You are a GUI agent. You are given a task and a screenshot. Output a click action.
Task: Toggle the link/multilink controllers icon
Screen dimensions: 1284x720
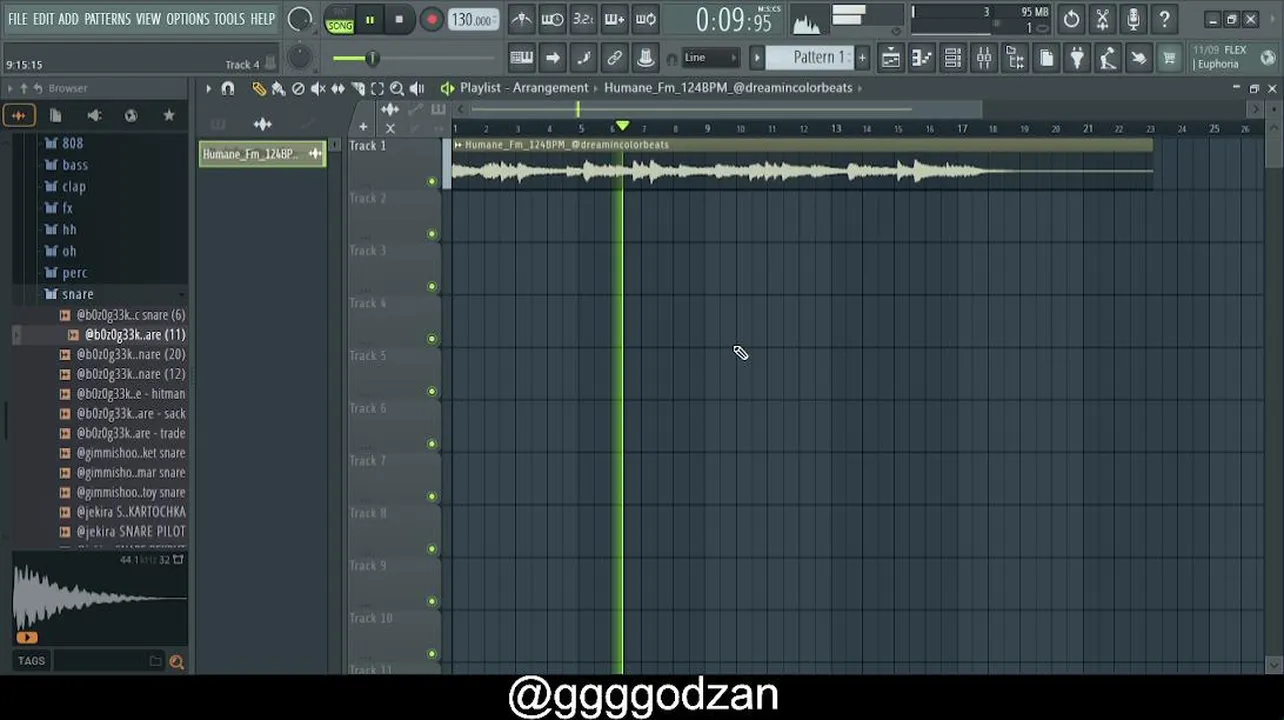point(614,58)
